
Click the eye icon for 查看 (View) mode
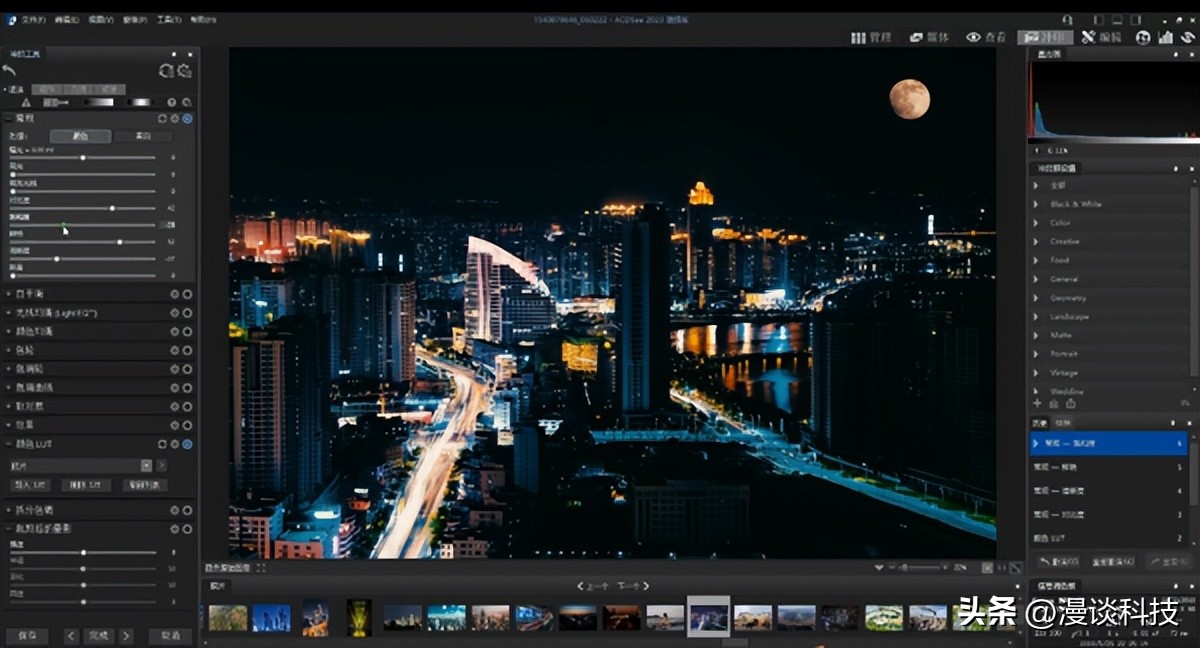click(971, 37)
